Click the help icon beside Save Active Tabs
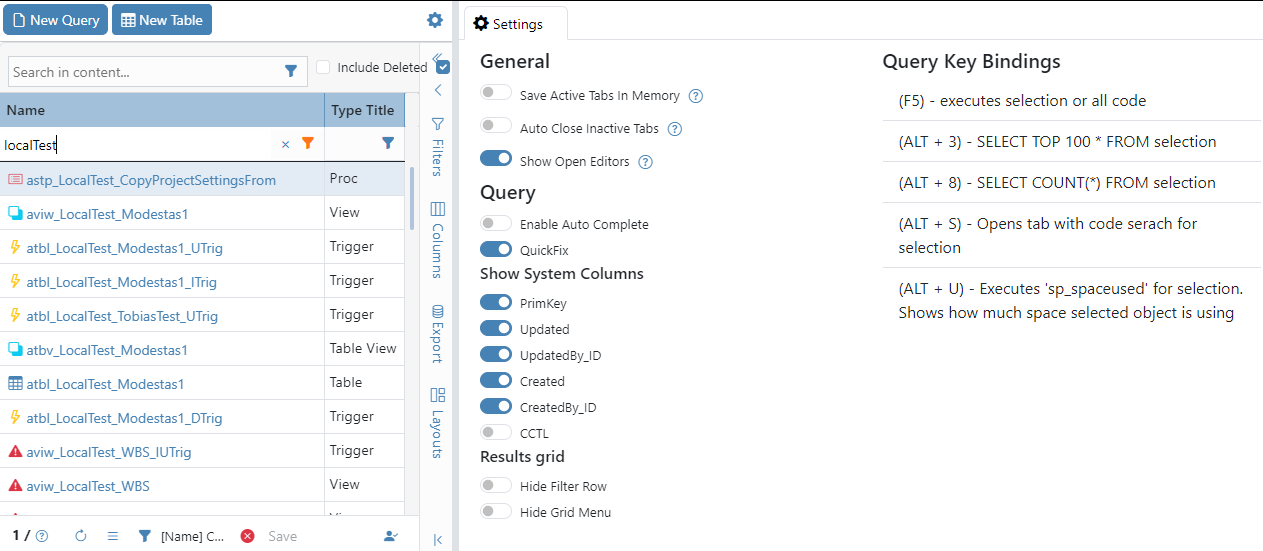The height and width of the screenshot is (551, 1263). point(696,96)
